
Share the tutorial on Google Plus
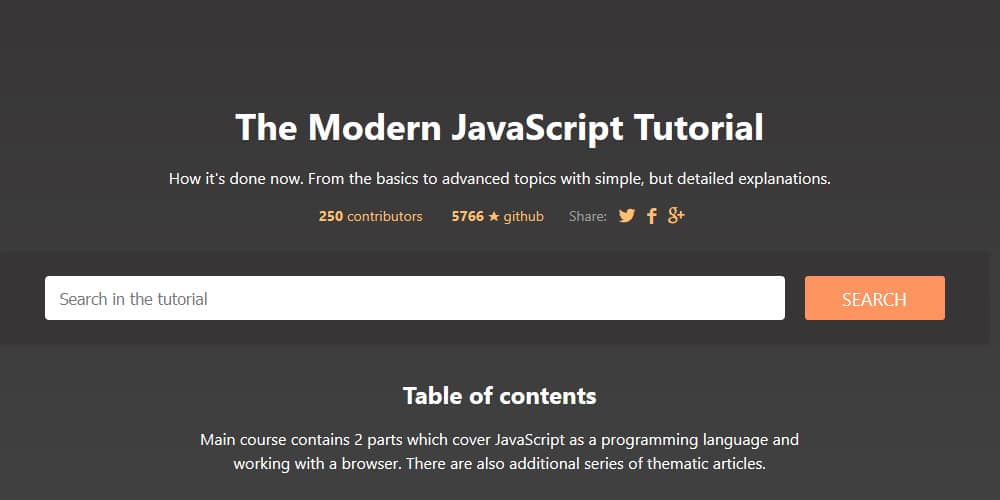coord(676,216)
